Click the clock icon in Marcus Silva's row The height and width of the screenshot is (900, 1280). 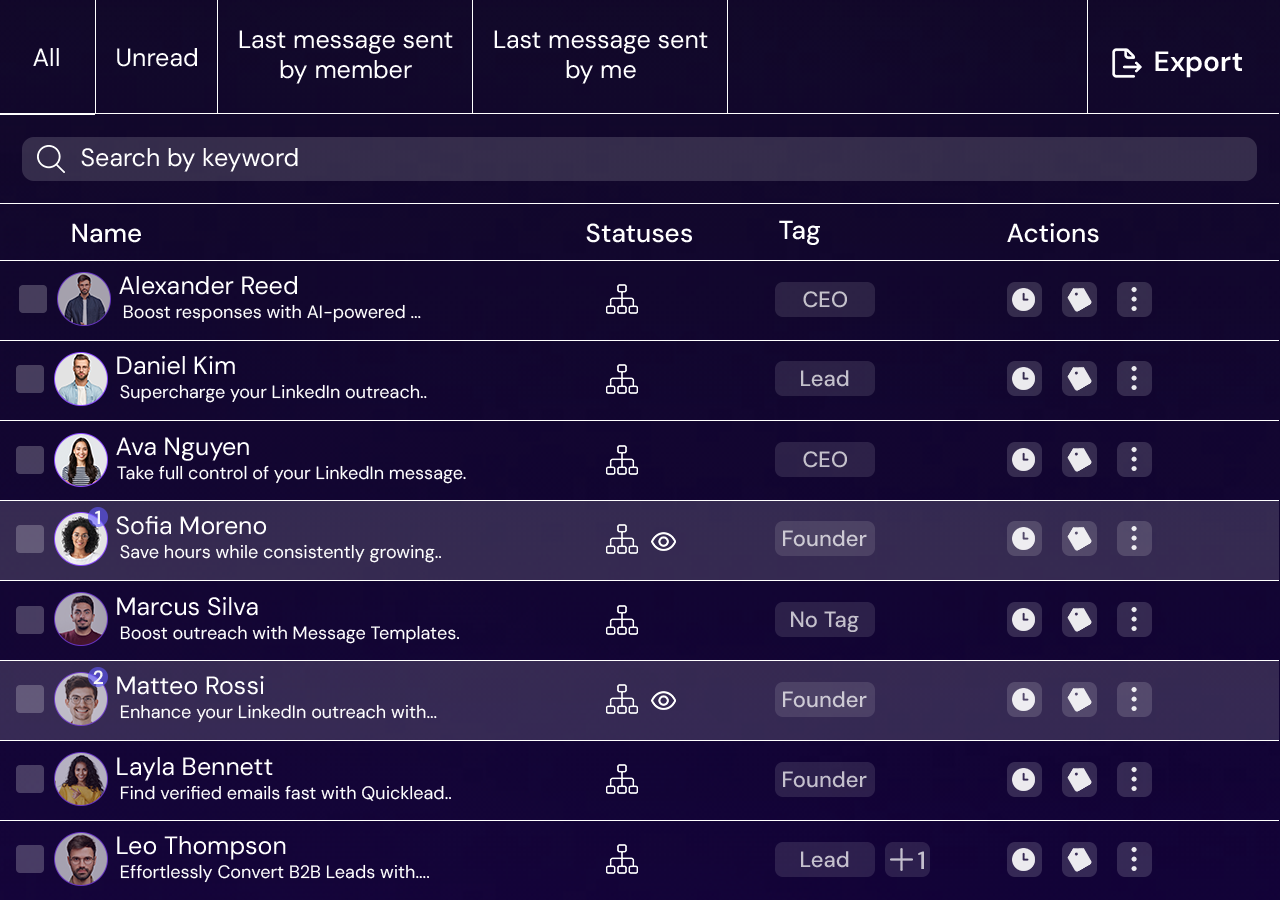coord(1023,619)
